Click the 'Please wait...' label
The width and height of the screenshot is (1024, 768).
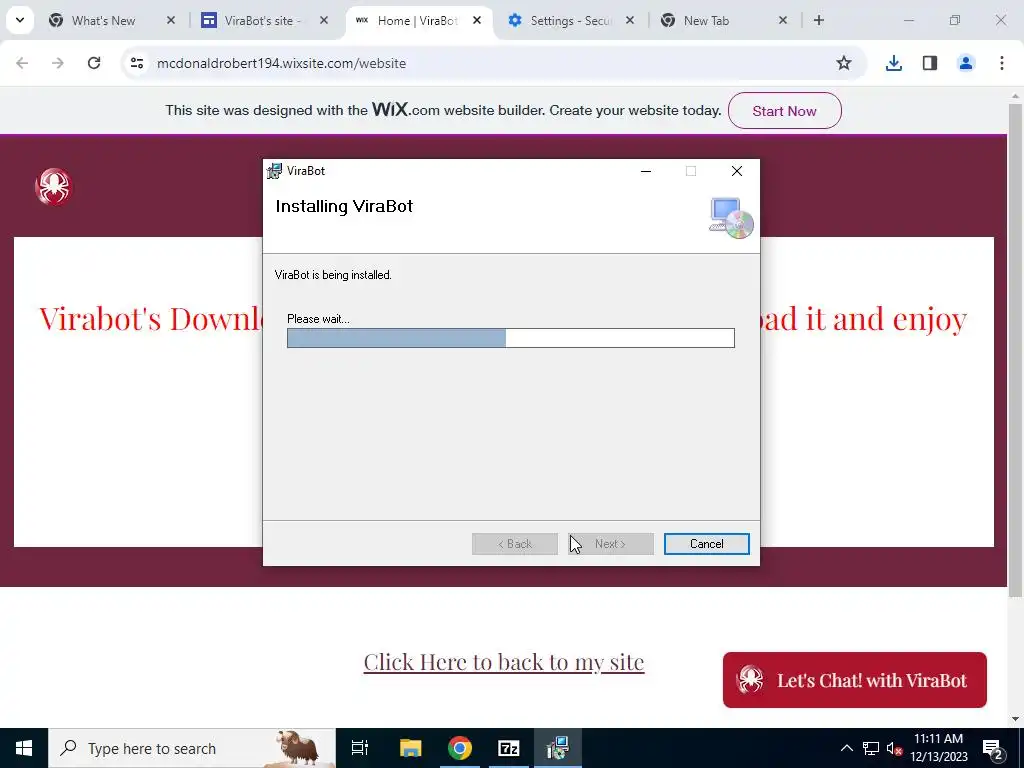click(318, 319)
